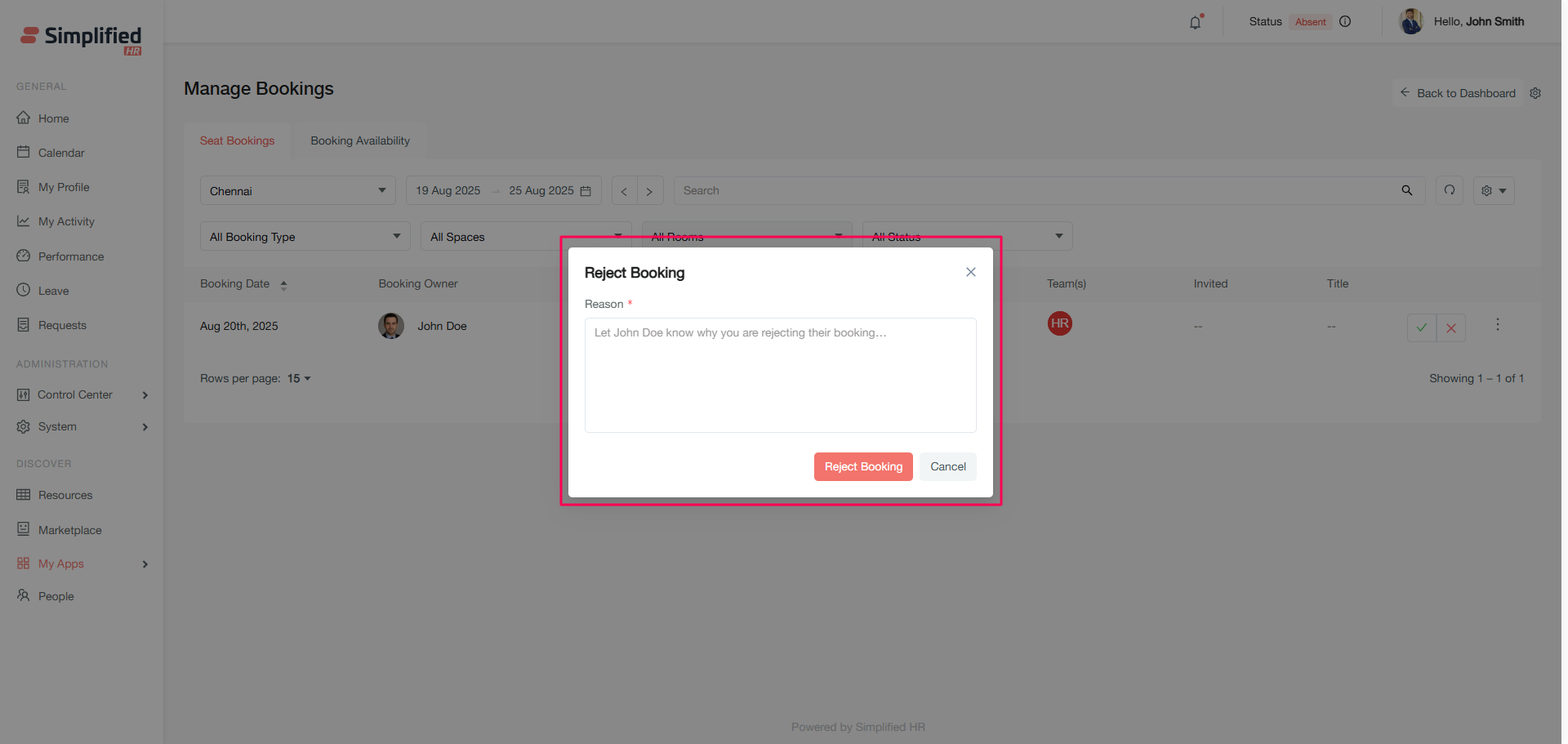Open row actions three-dot menu

click(1497, 325)
